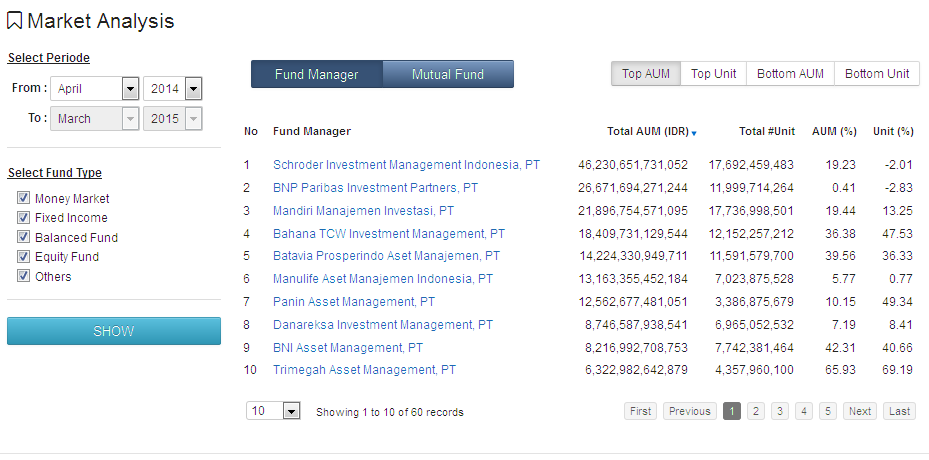Viewport: 929px width, 460px height.
Task: Click the Total AUM sort arrow
Action: [x=694, y=133]
